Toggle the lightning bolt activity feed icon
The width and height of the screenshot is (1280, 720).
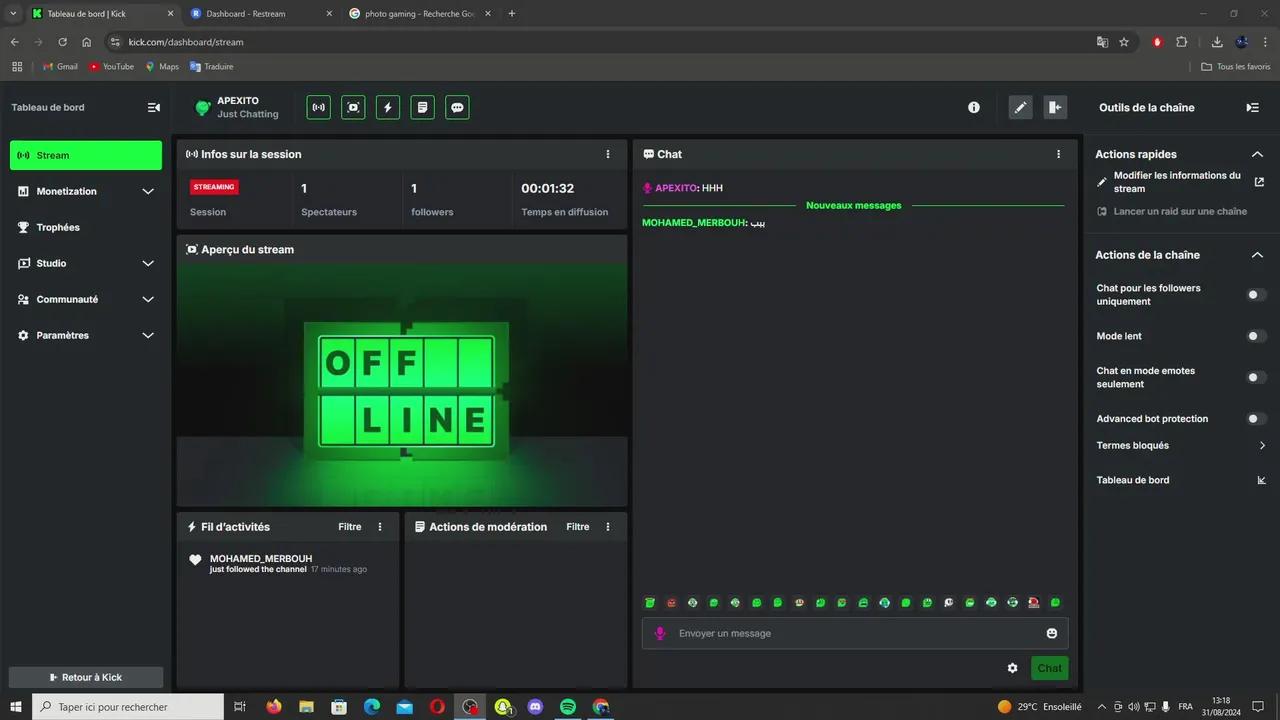pyautogui.click(x=388, y=108)
